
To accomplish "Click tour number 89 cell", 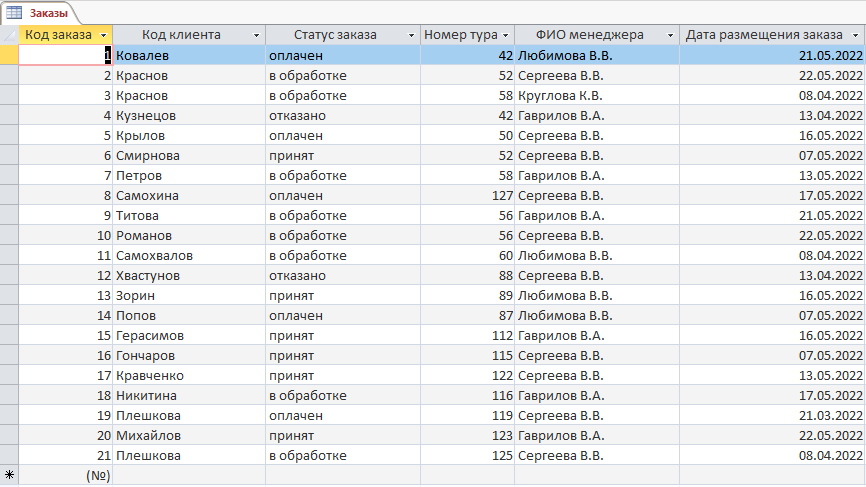I will pyautogui.click(x=467, y=295).
